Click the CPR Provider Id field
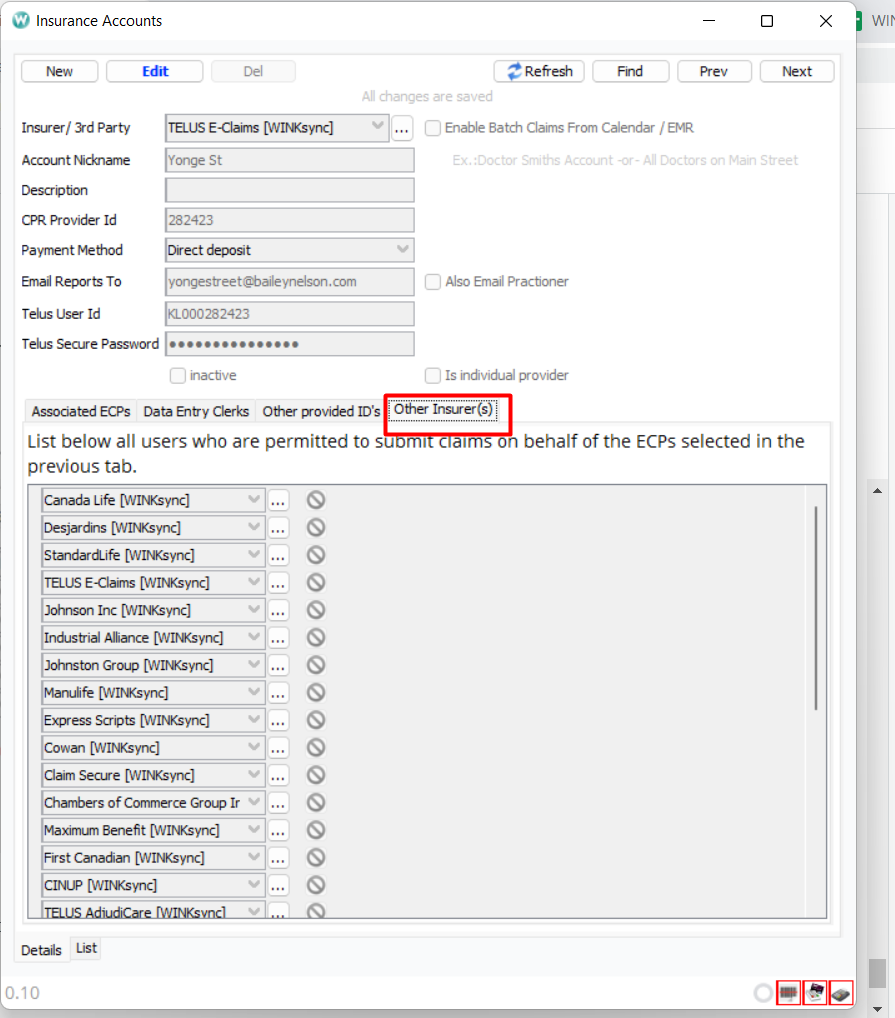895x1018 pixels. (x=289, y=220)
